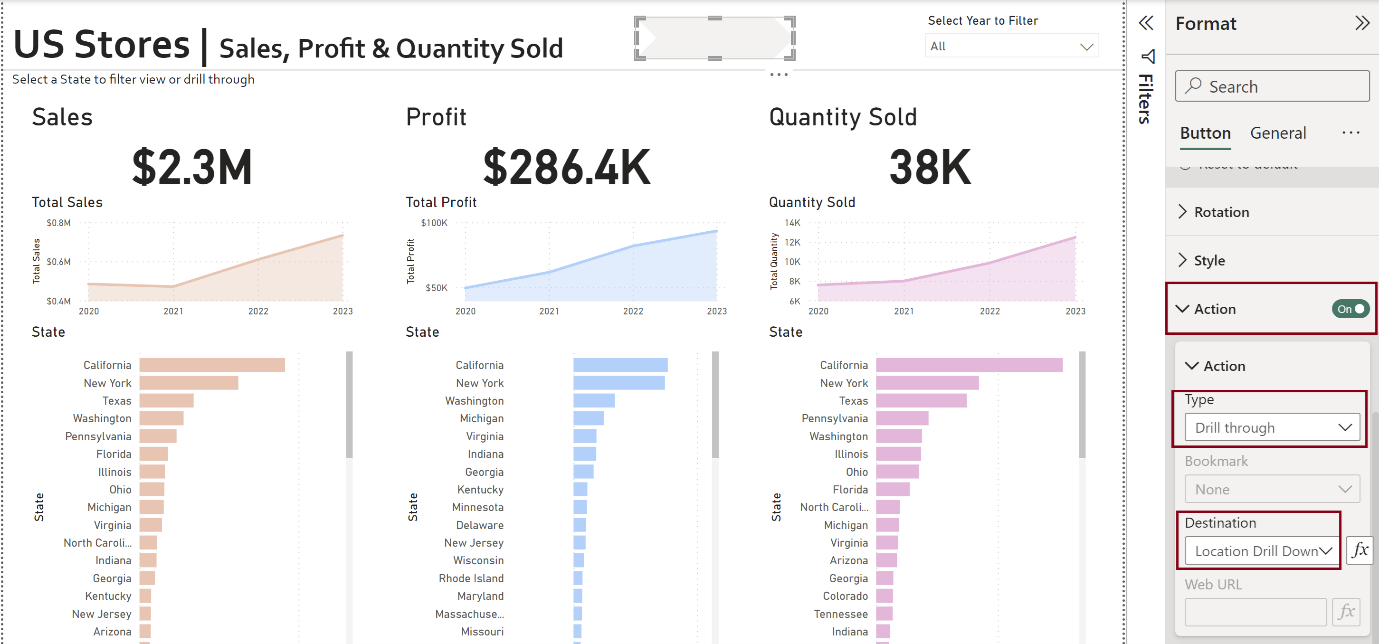The height and width of the screenshot is (644, 1379).
Task: Open more options ellipsis in Format pane
Action: tap(1351, 133)
